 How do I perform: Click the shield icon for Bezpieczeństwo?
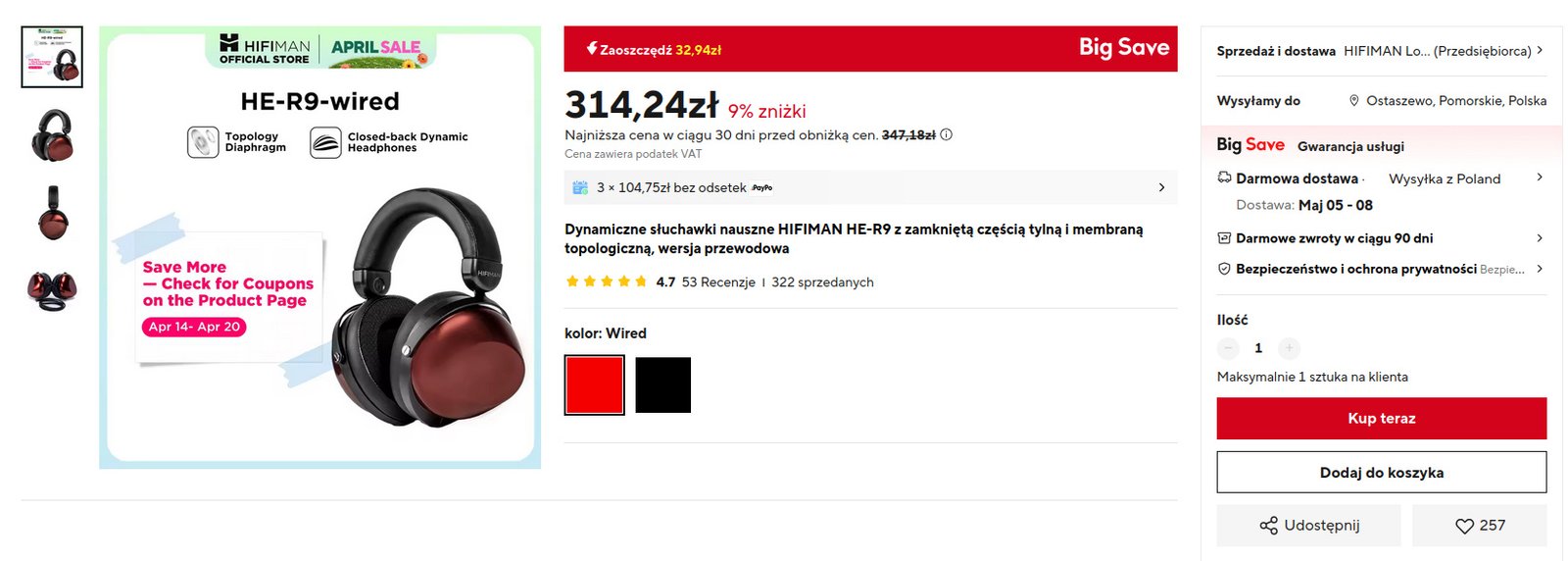1224,269
